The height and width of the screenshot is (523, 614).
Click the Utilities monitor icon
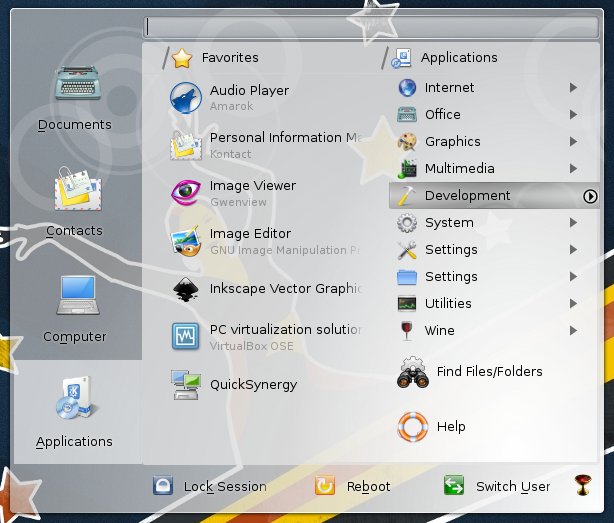pos(407,304)
